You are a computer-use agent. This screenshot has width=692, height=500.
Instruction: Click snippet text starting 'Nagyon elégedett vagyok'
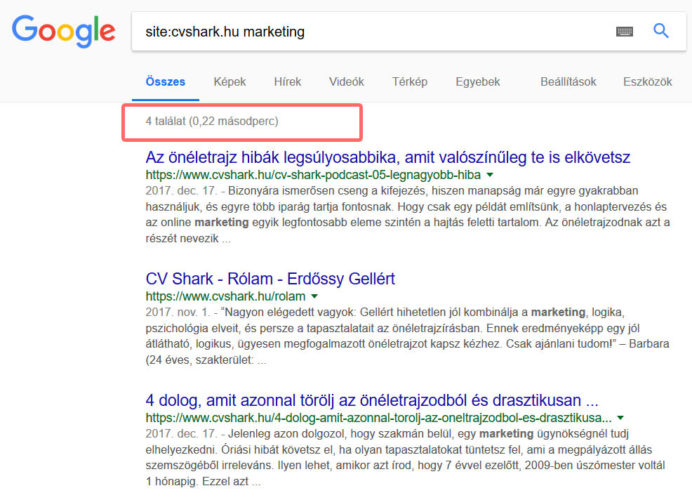pos(407,336)
